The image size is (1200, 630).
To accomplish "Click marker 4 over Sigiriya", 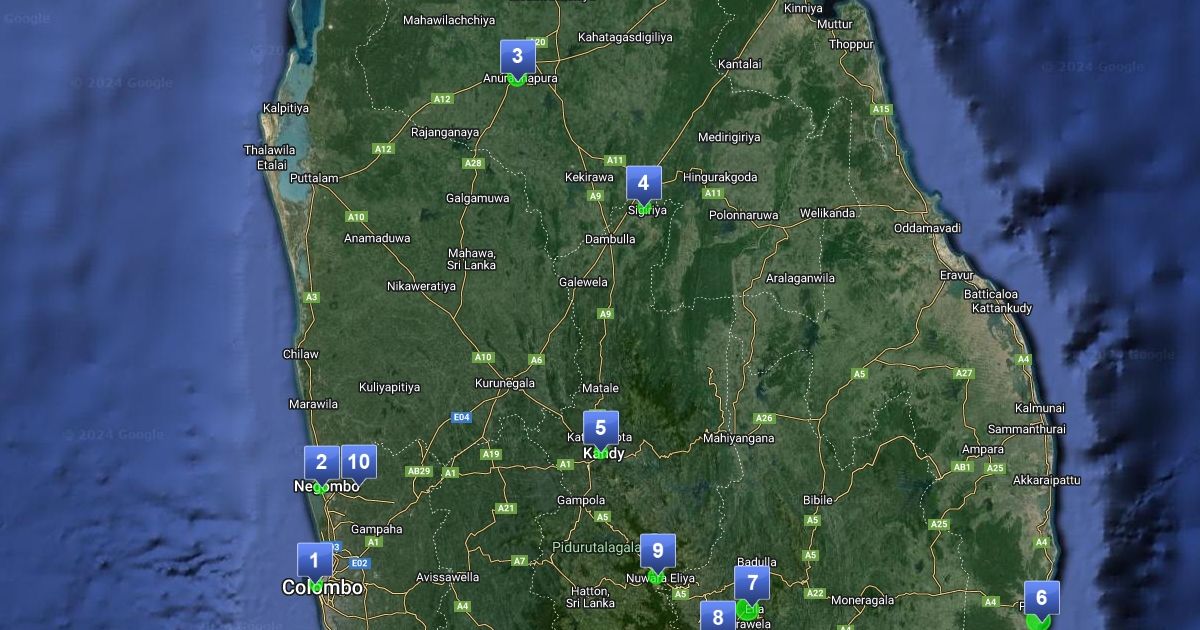I will tap(643, 183).
